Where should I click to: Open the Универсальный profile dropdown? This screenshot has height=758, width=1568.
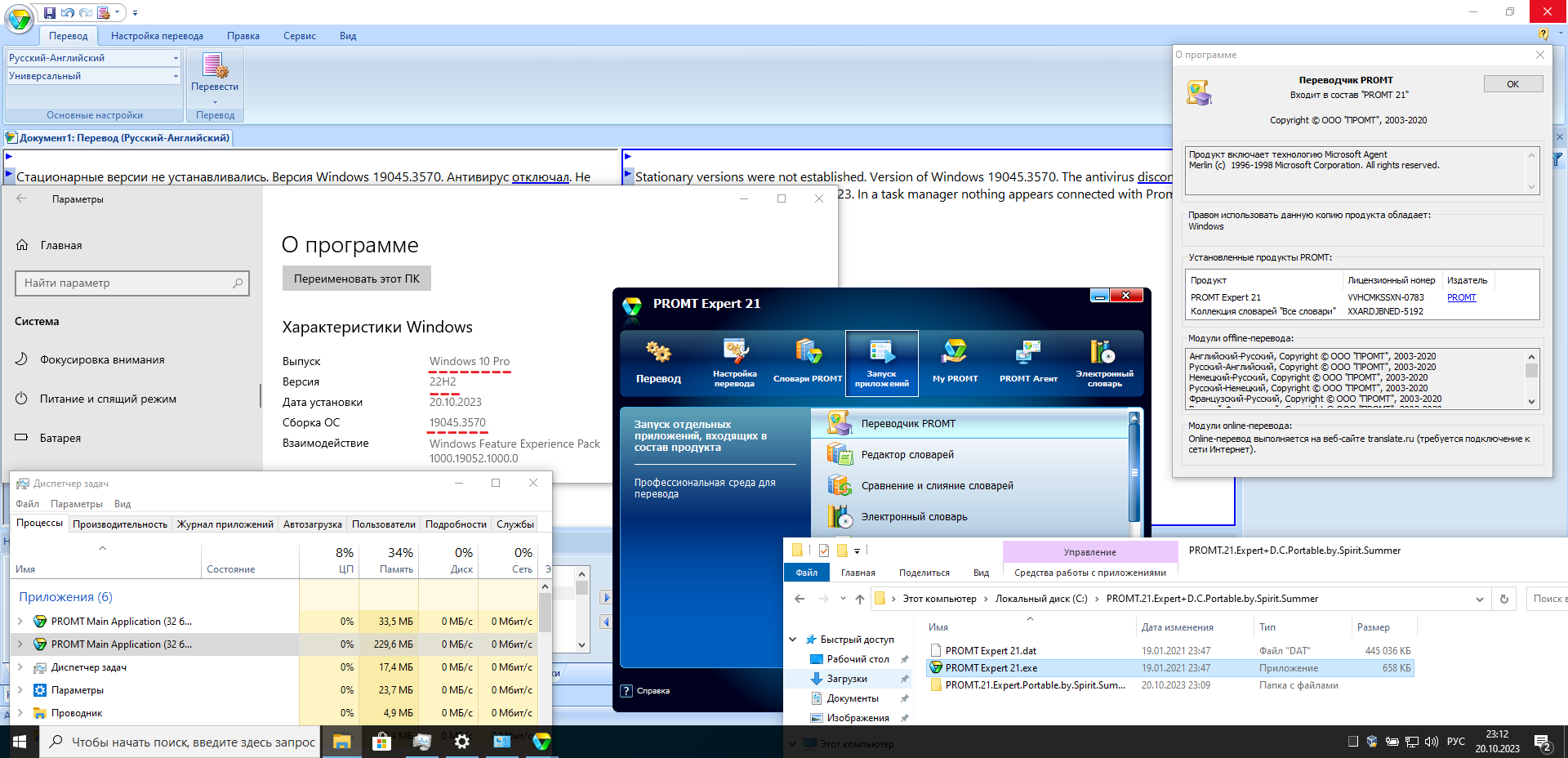(x=176, y=76)
